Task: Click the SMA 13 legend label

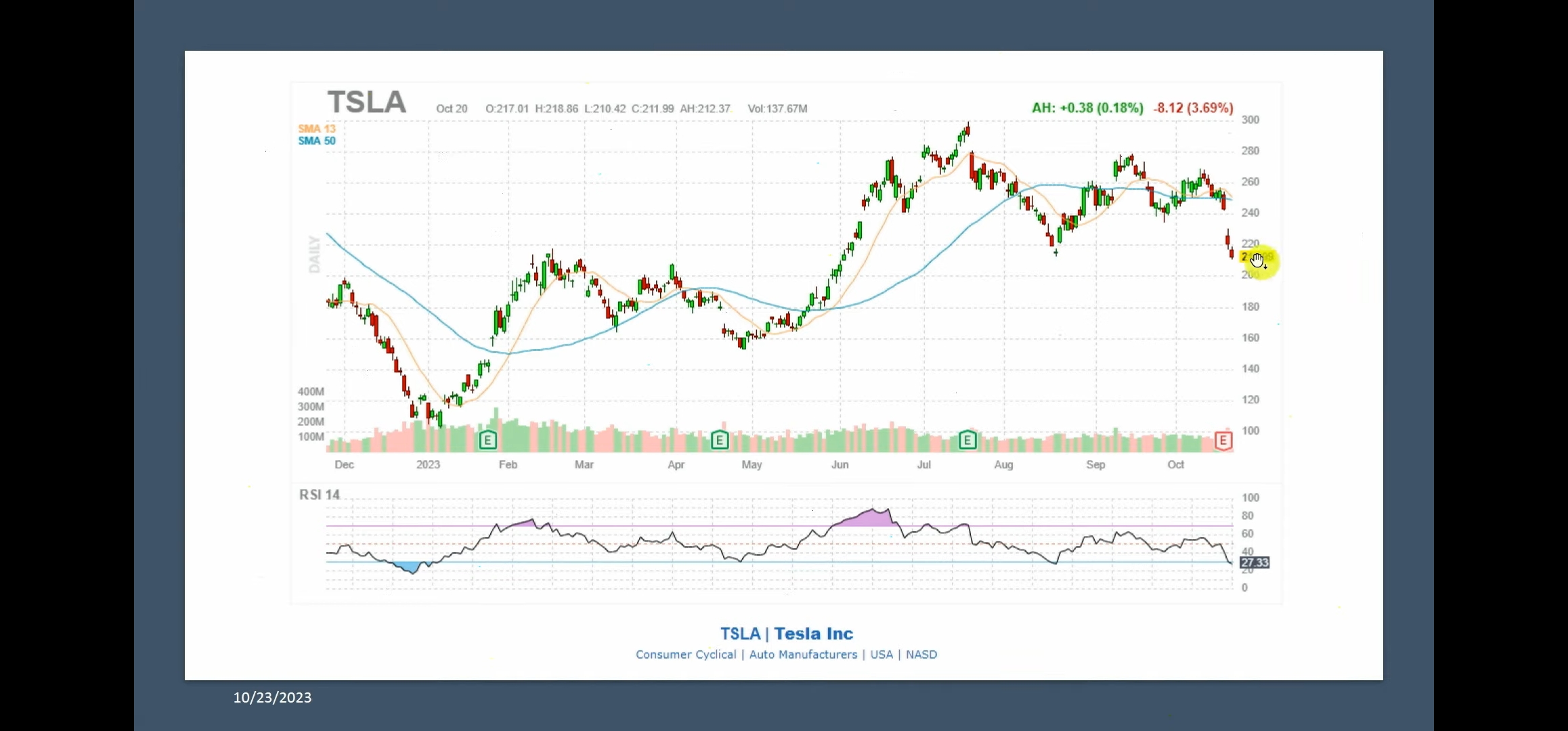Action: [317, 129]
